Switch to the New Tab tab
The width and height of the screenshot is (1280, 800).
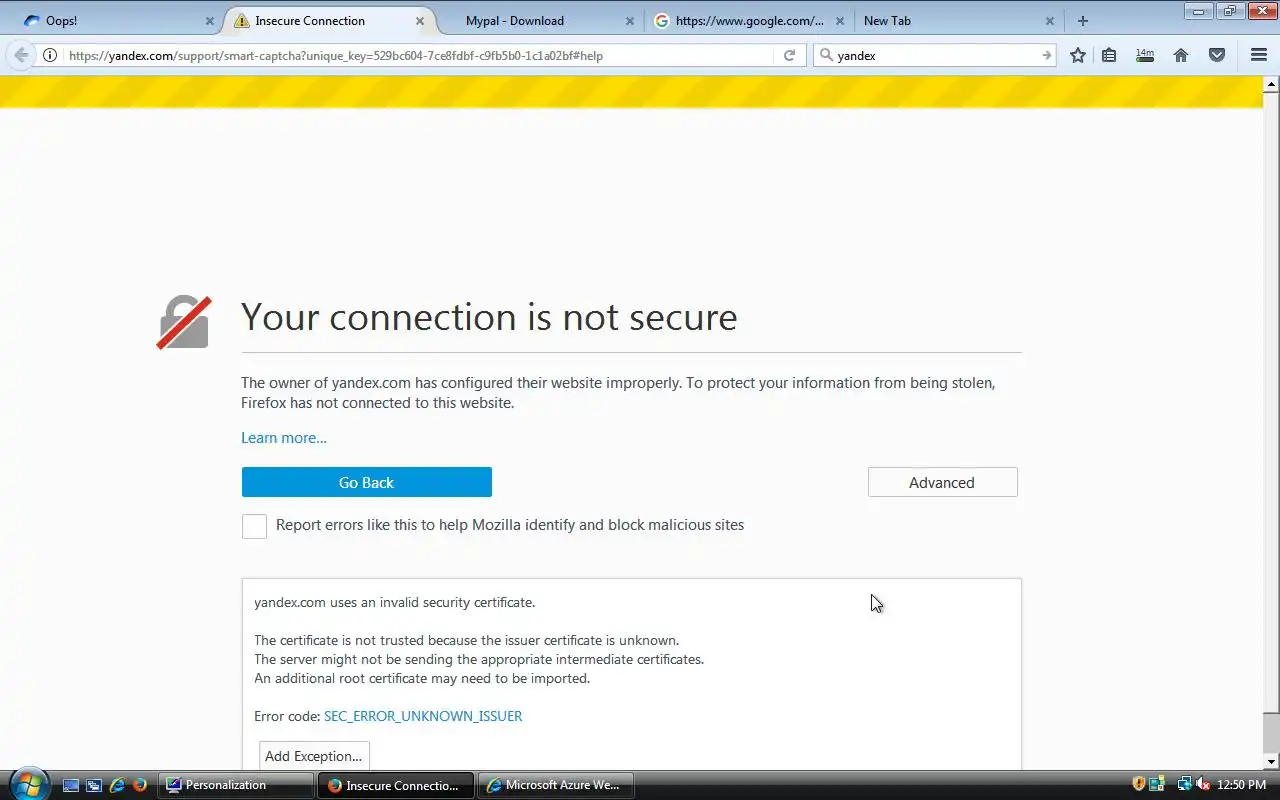(957, 21)
